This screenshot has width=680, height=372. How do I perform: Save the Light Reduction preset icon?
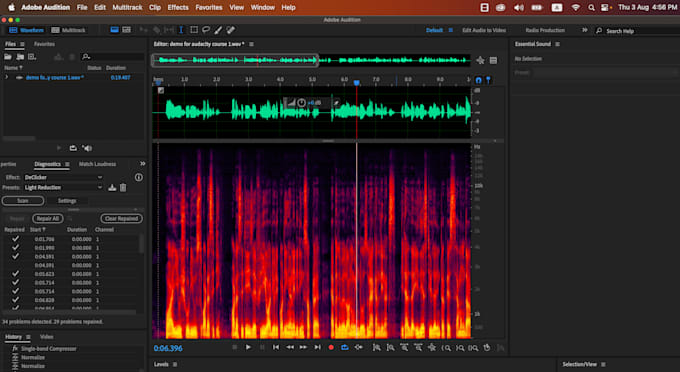[112, 188]
